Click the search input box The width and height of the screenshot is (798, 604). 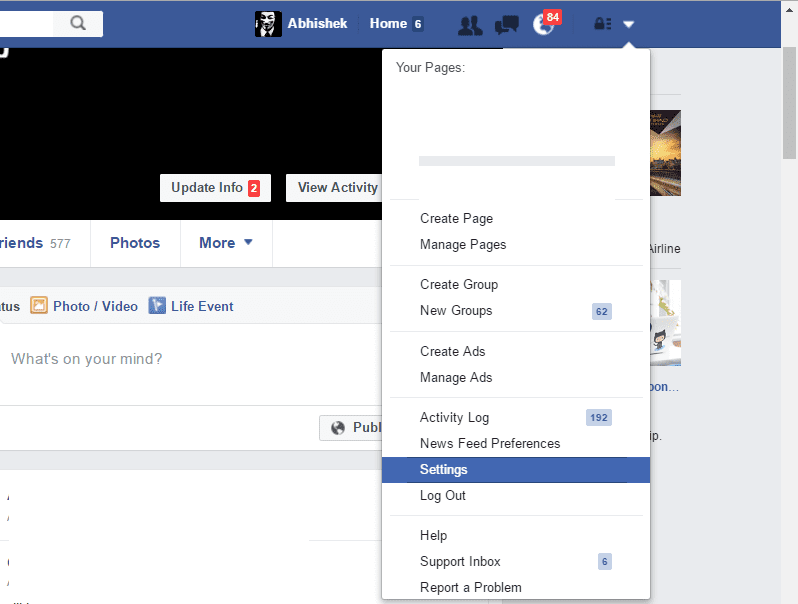(26, 23)
